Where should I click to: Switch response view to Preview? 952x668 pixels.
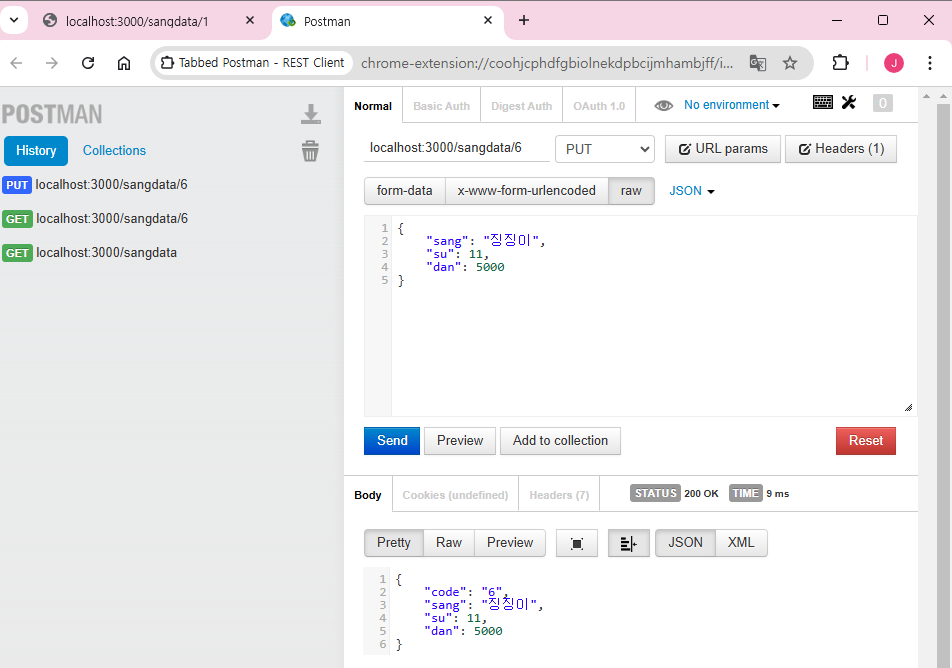click(x=509, y=543)
